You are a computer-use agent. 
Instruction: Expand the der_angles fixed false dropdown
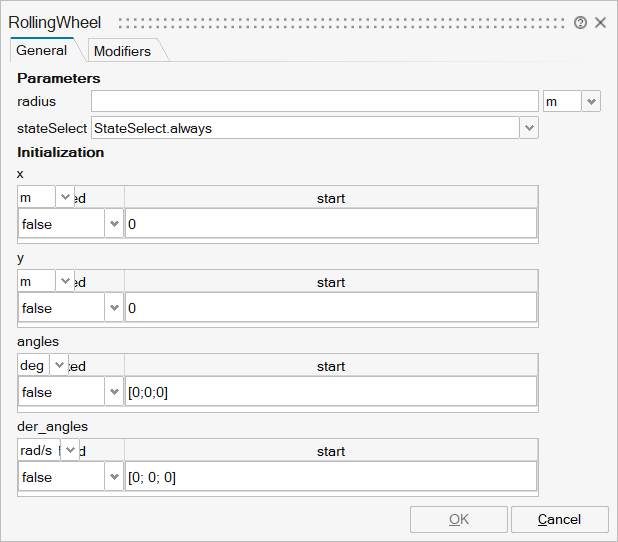[113, 477]
